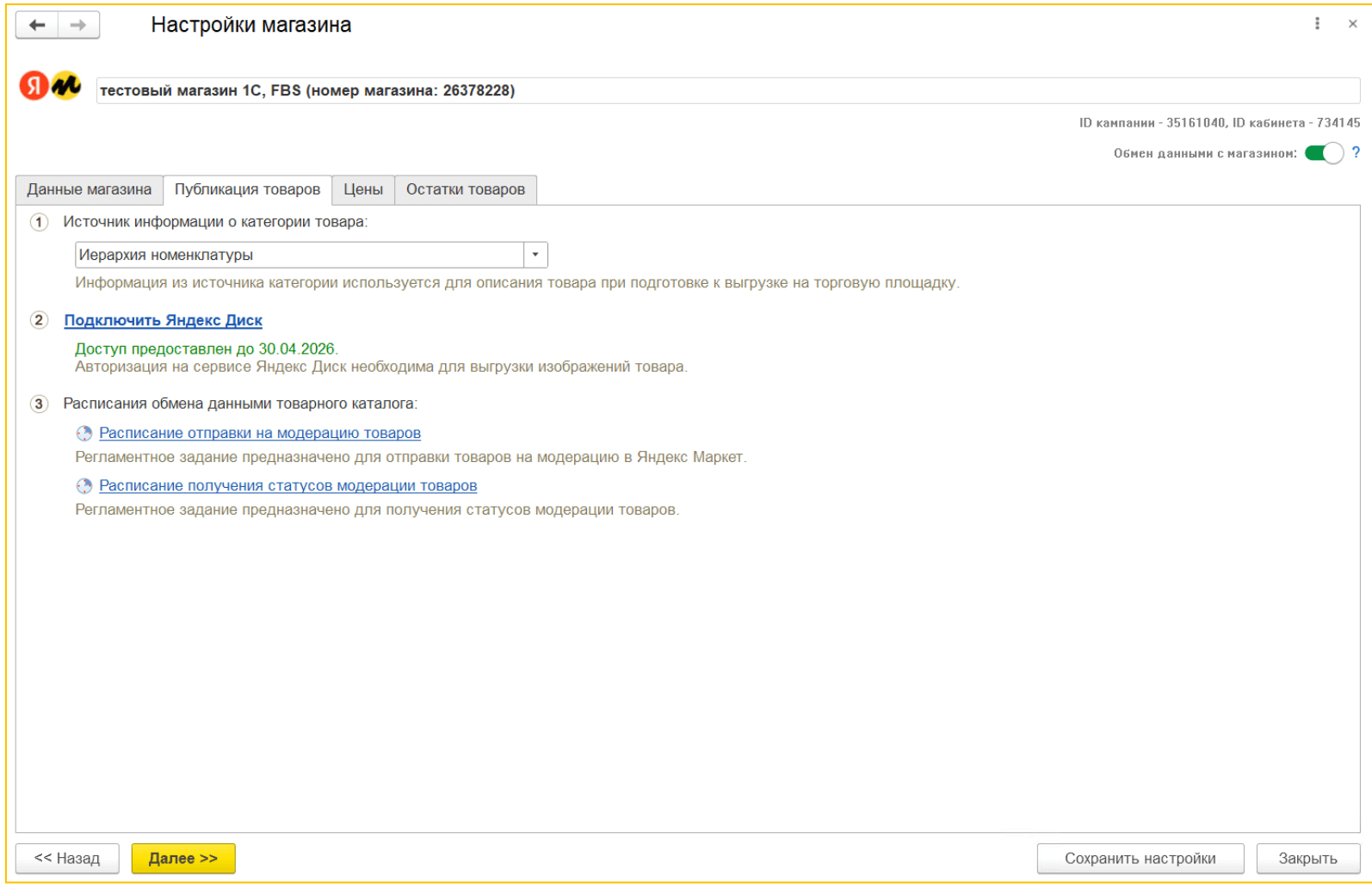Click the blue question mark help icon
The width and height of the screenshot is (1372, 888).
(x=1356, y=152)
